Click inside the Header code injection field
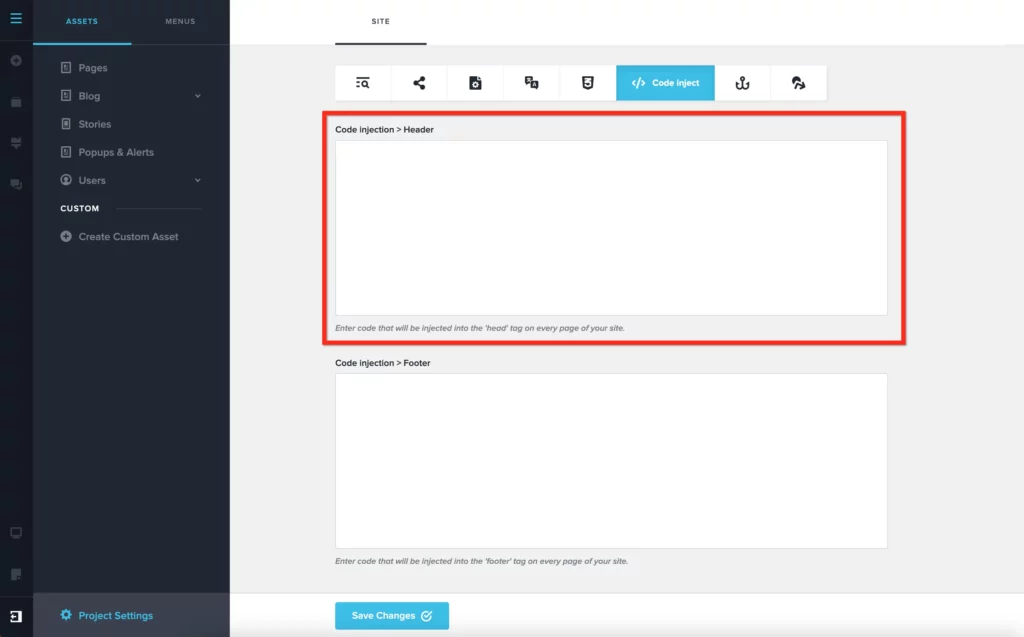Viewport: 1024px width, 637px height. 611,228
